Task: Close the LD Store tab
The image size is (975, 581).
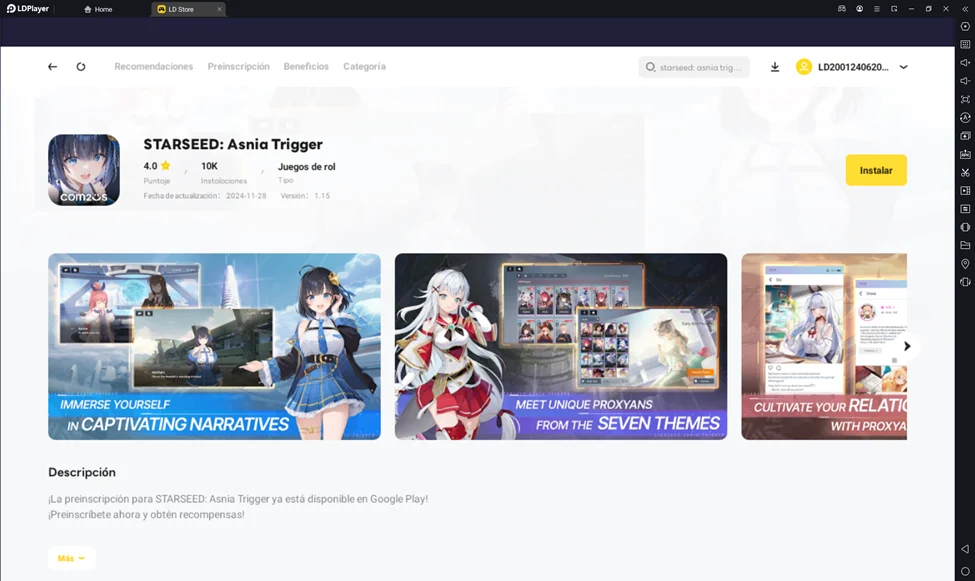Action: [219, 9]
